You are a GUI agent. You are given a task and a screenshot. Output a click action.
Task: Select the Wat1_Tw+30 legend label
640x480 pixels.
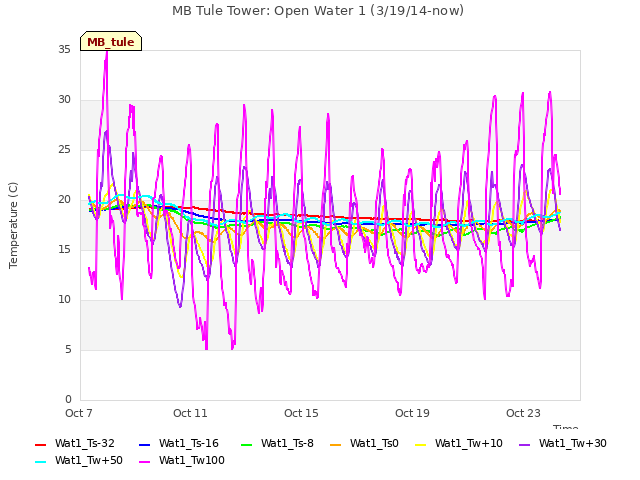pos(573,443)
